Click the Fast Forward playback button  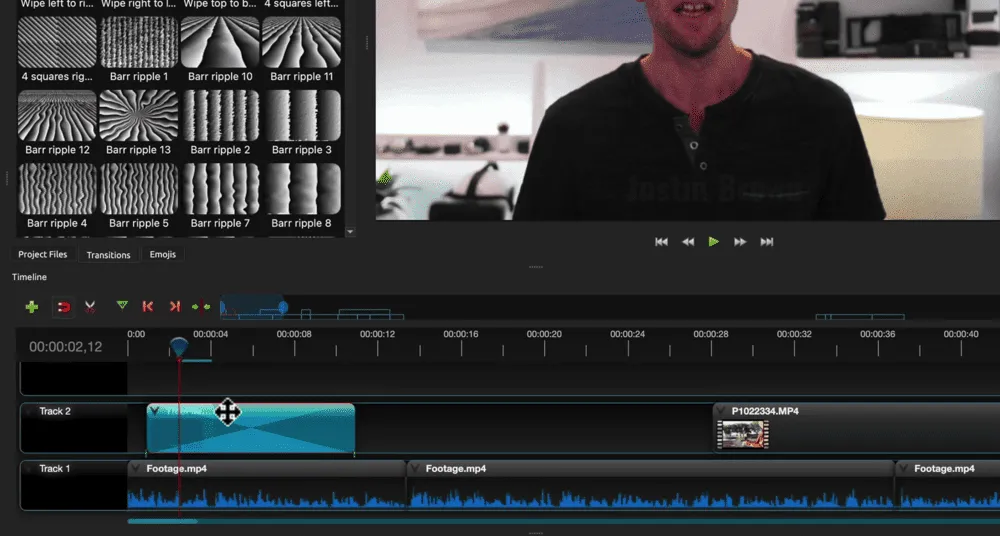pos(740,242)
